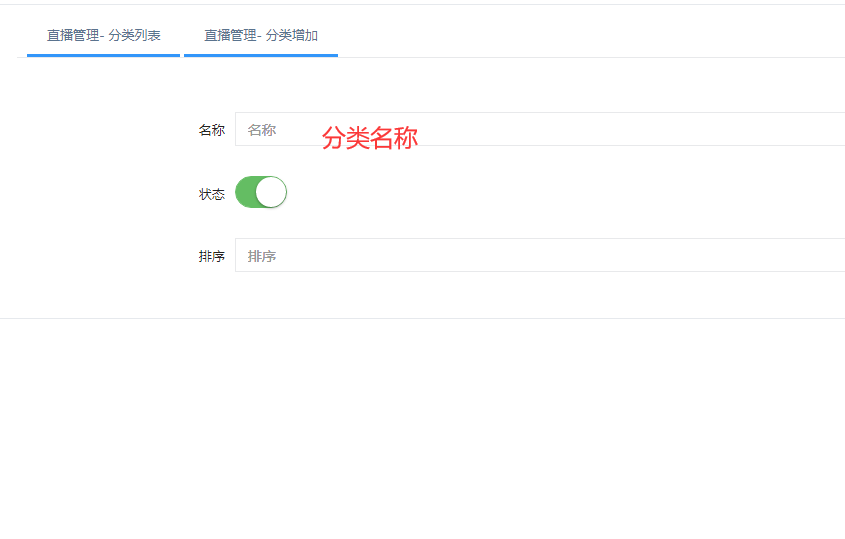Click the 名称 input field

tap(540, 129)
